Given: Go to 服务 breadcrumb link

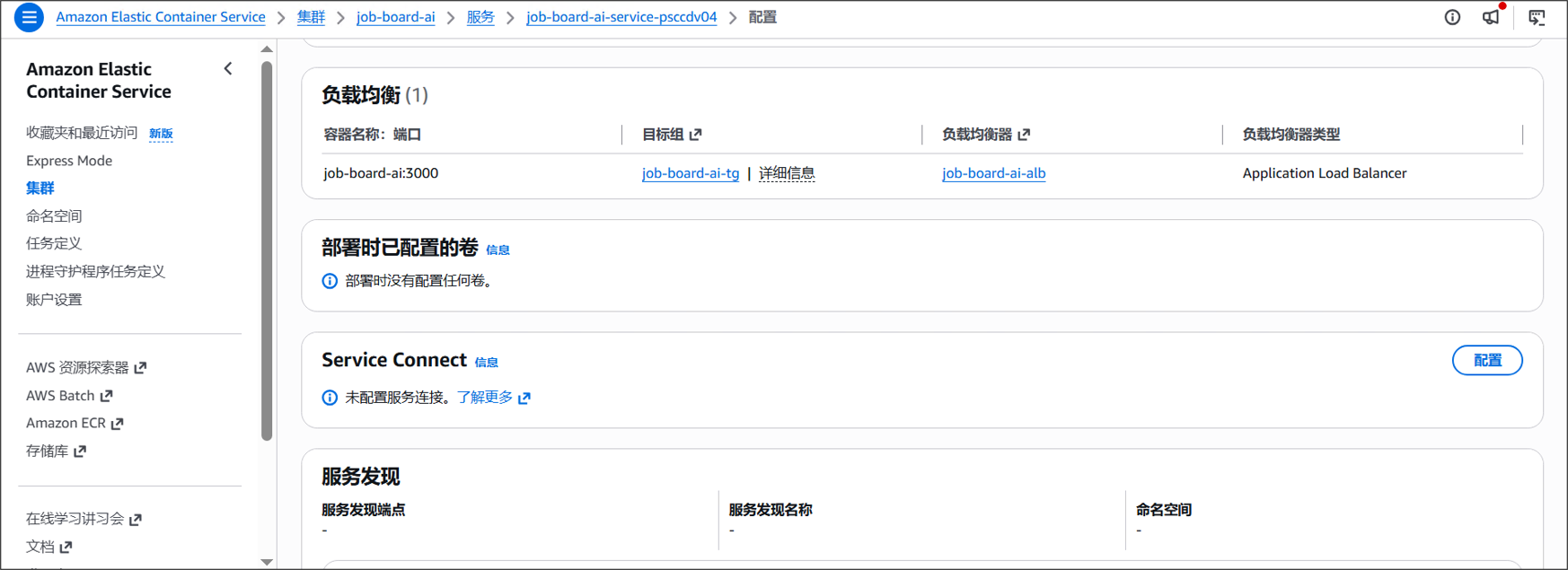Looking at the screenshot, I should [480, 17].
